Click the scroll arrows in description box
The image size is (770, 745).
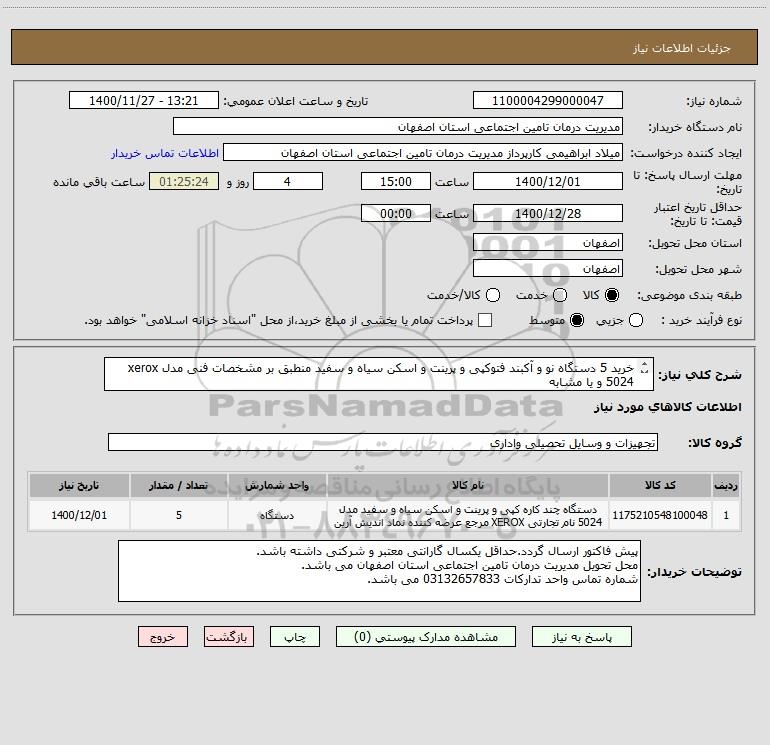click(x=645, y=368)
